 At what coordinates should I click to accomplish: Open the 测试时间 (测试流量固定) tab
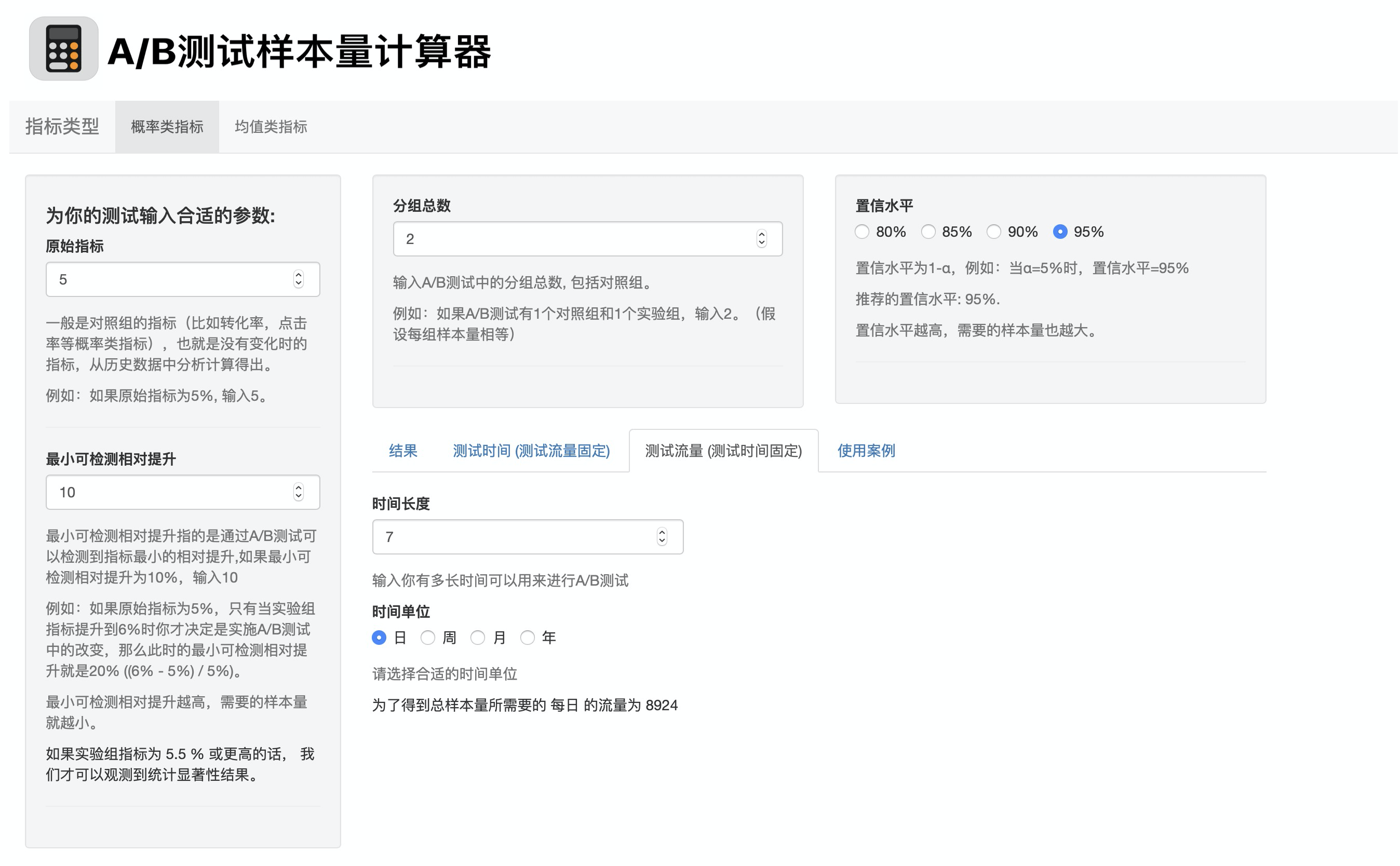click(x=531, y=450)
